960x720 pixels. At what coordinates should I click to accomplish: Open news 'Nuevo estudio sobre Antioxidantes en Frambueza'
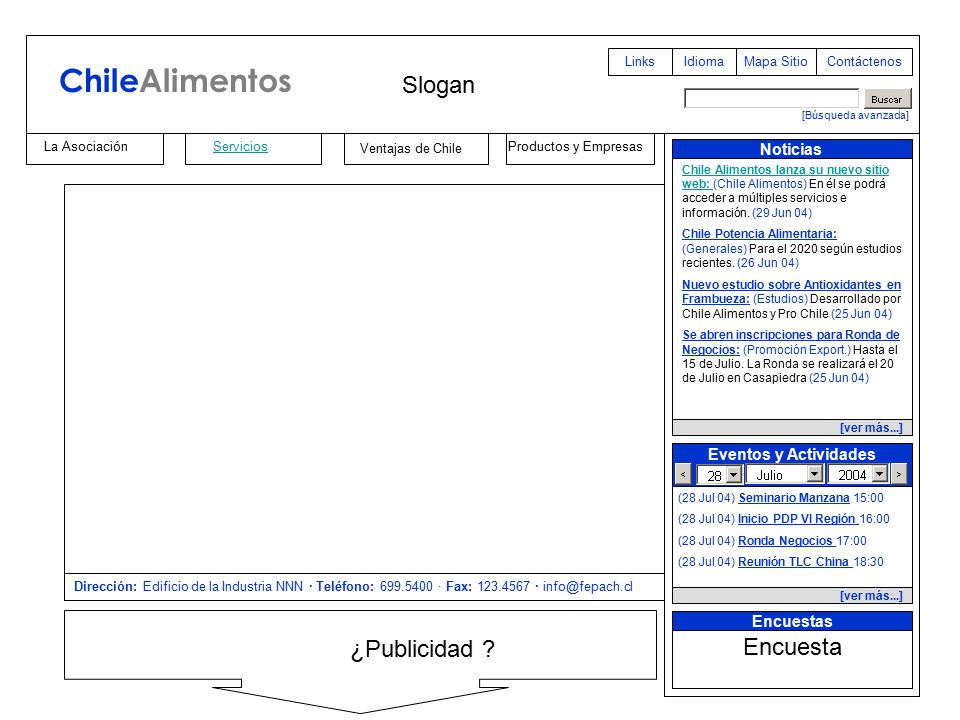pyautogui.click(x=792, y=291)
